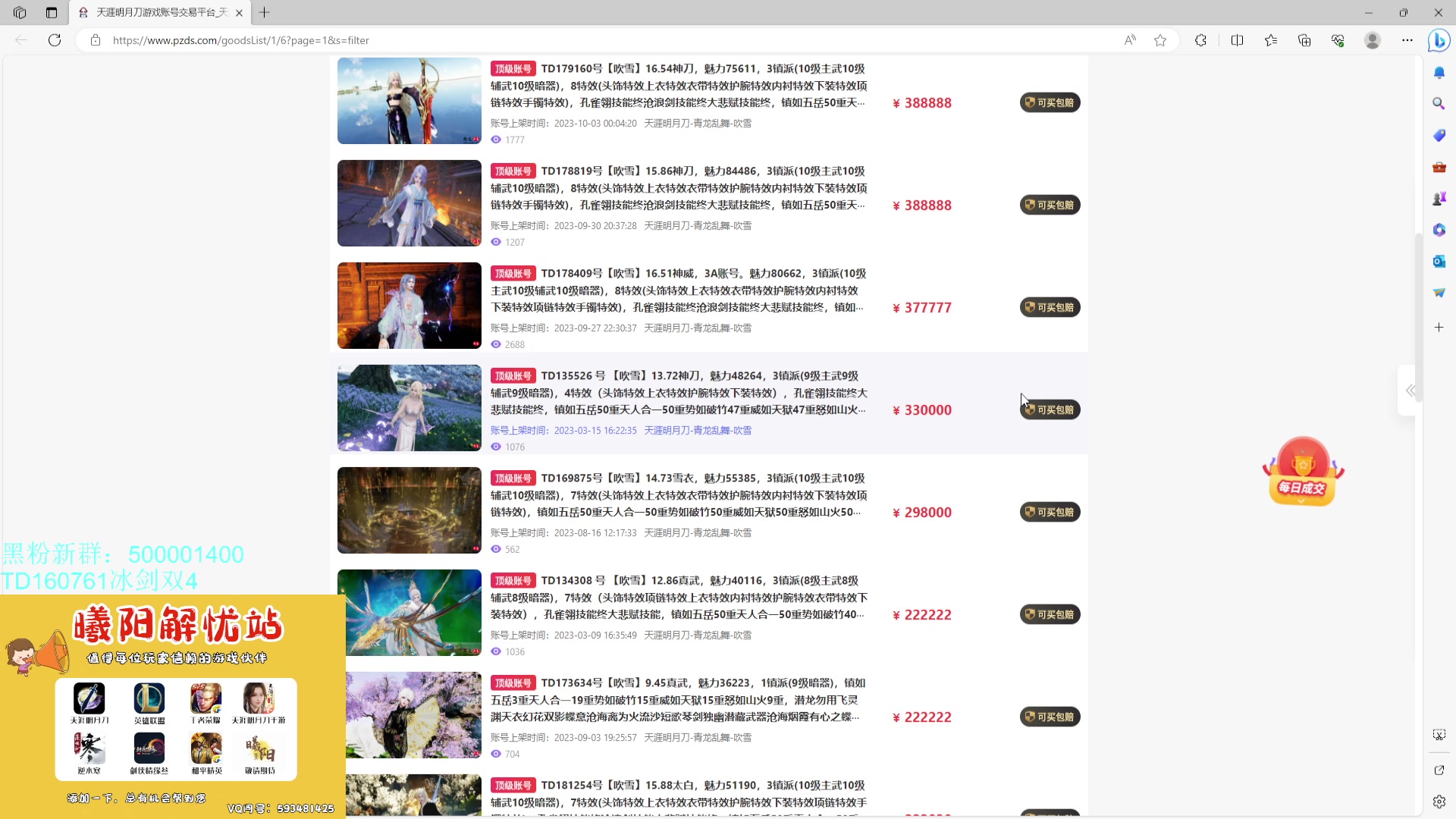Open Browser essentials heart-pulse icon
The width and height of the screenshot is (1456, 819).
click(1338, 40)
